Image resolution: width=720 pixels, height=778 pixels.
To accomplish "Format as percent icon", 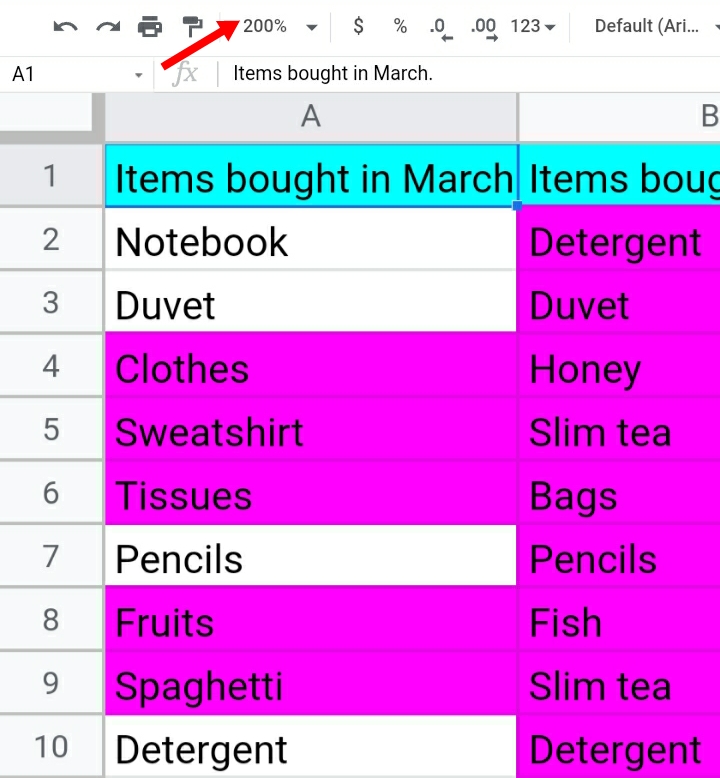I will pos(400,26).
